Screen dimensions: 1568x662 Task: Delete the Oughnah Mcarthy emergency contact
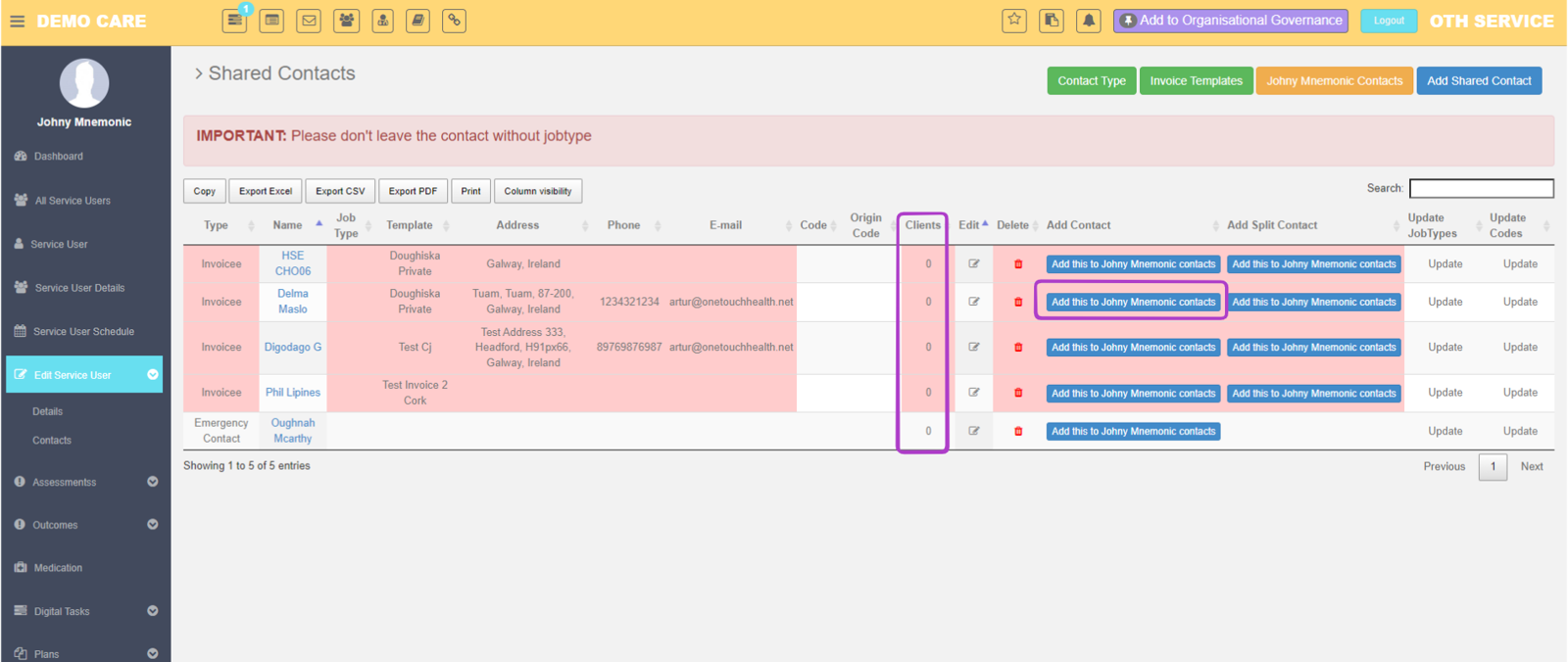tap(1018, 431)
